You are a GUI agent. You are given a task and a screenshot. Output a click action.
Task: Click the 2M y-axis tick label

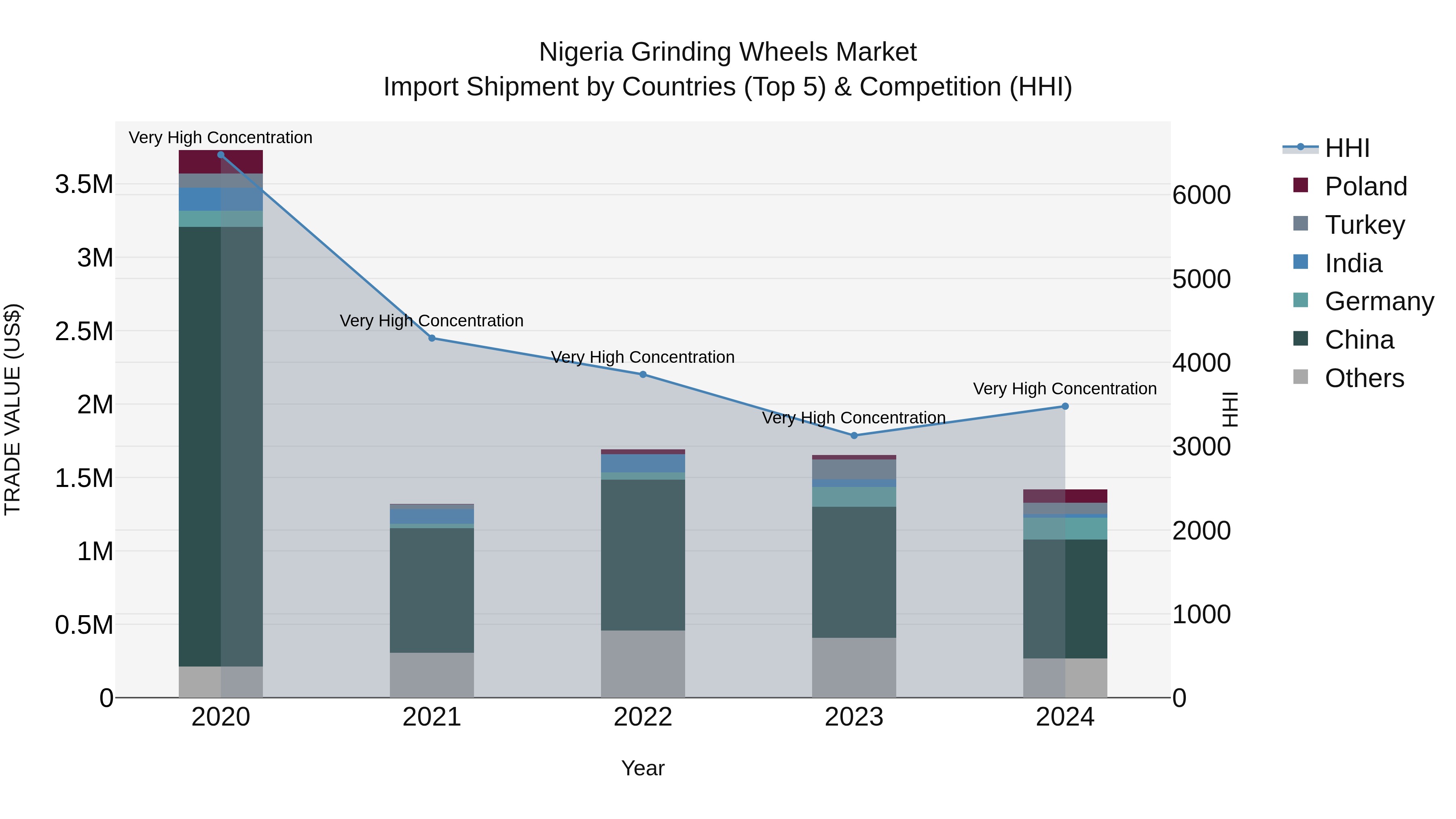point(95,405)
